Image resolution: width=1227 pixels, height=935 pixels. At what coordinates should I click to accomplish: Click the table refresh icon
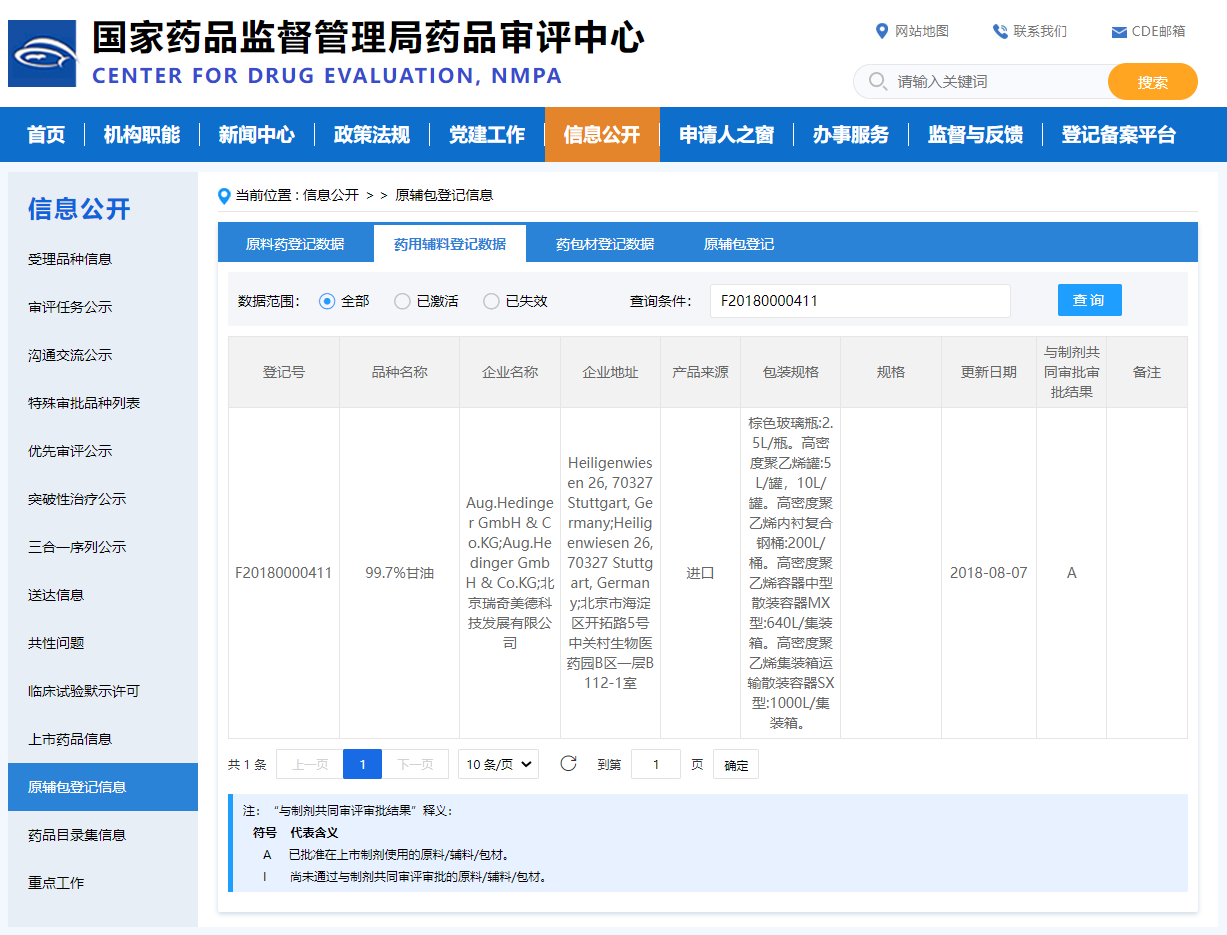click(568, 764)
